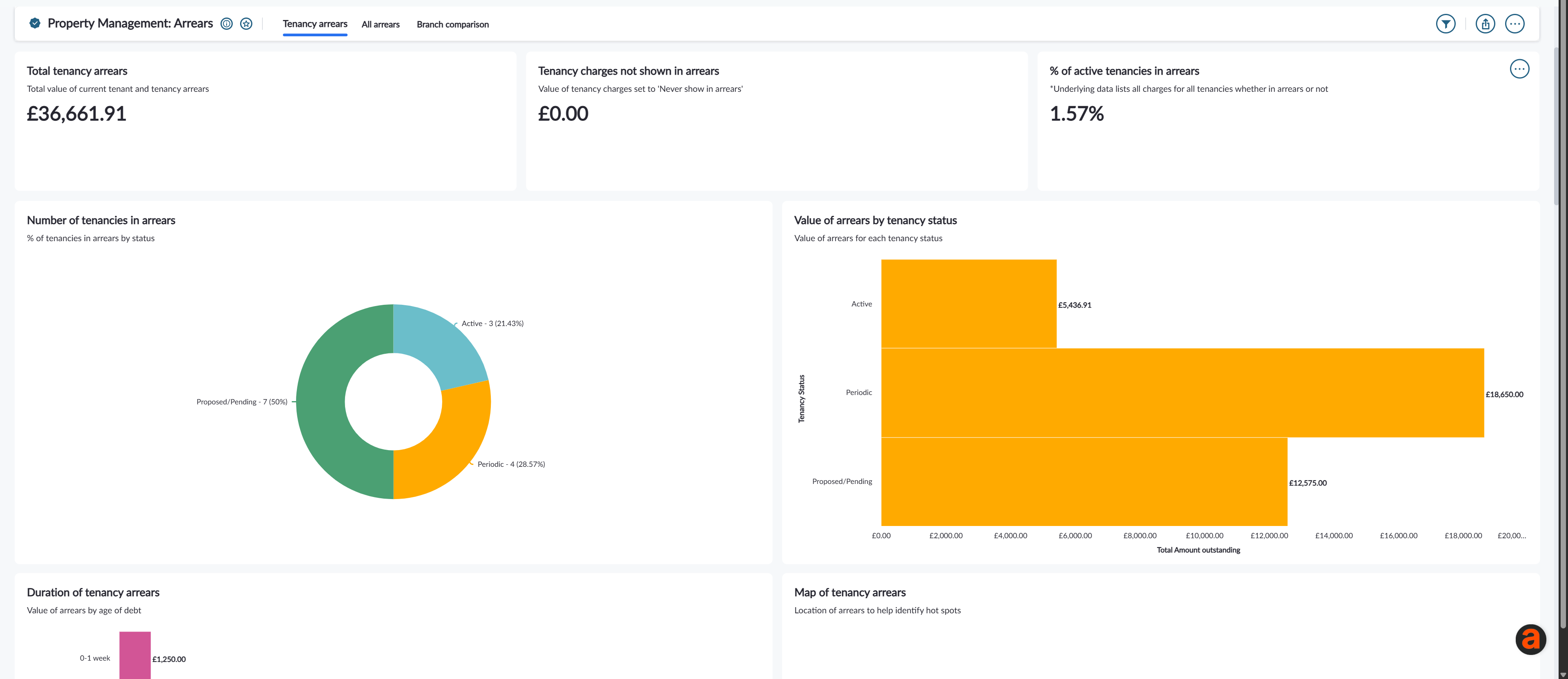Select the Active bar in arrears chart
Image resolution: width=1568 pixels, height=679 pixels.
point(969,304)
